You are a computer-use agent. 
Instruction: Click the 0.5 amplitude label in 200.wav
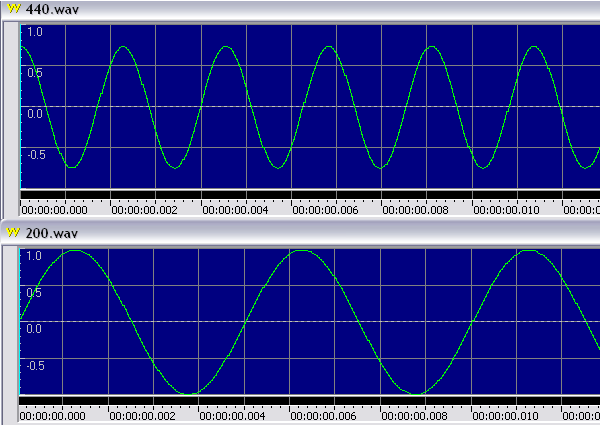34,292
